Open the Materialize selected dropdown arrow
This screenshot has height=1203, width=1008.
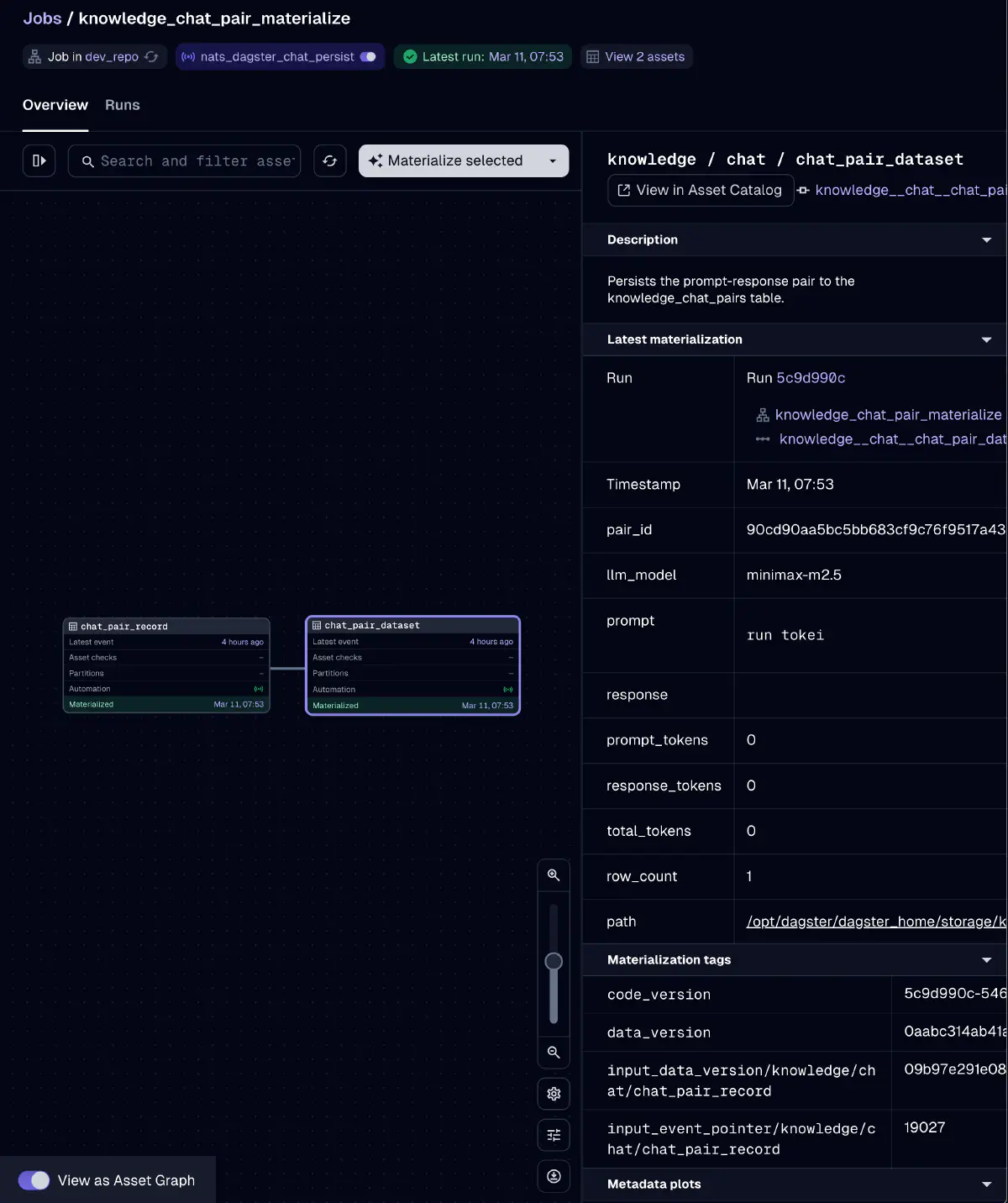point(553,160)
